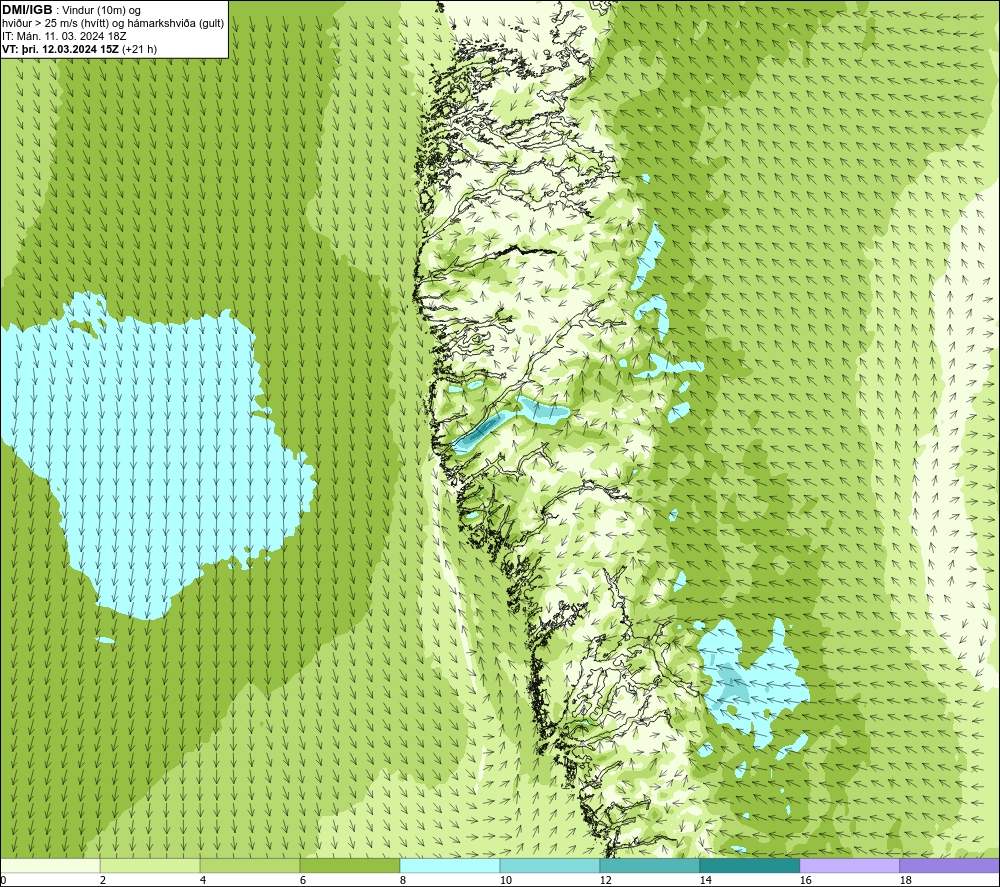The height and width of the screenshot is (887, 1000).
Task: Click the legend scale label 16
Action: pos(805,881)
